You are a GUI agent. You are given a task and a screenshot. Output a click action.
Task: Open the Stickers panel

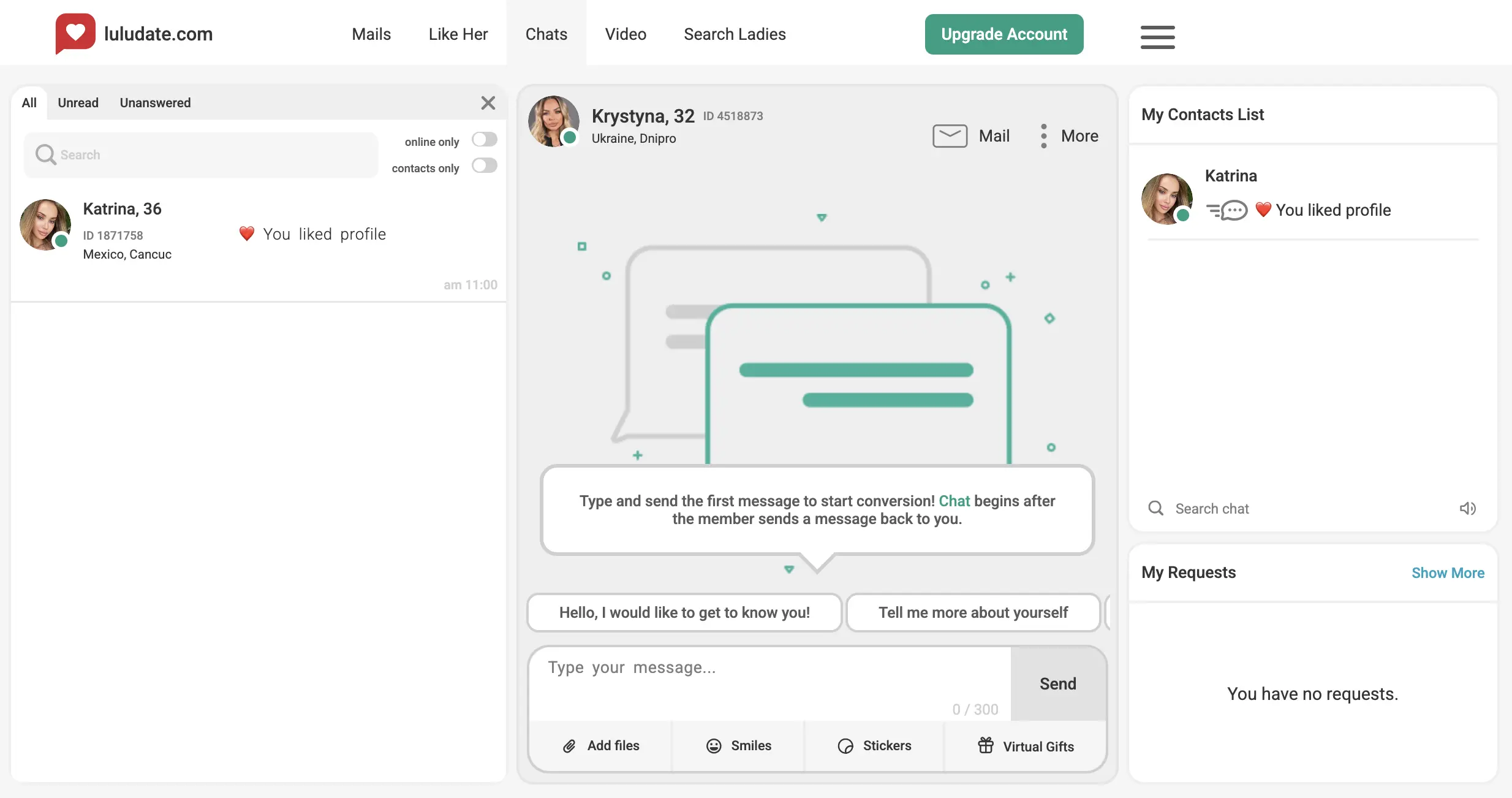click(845, 746)
